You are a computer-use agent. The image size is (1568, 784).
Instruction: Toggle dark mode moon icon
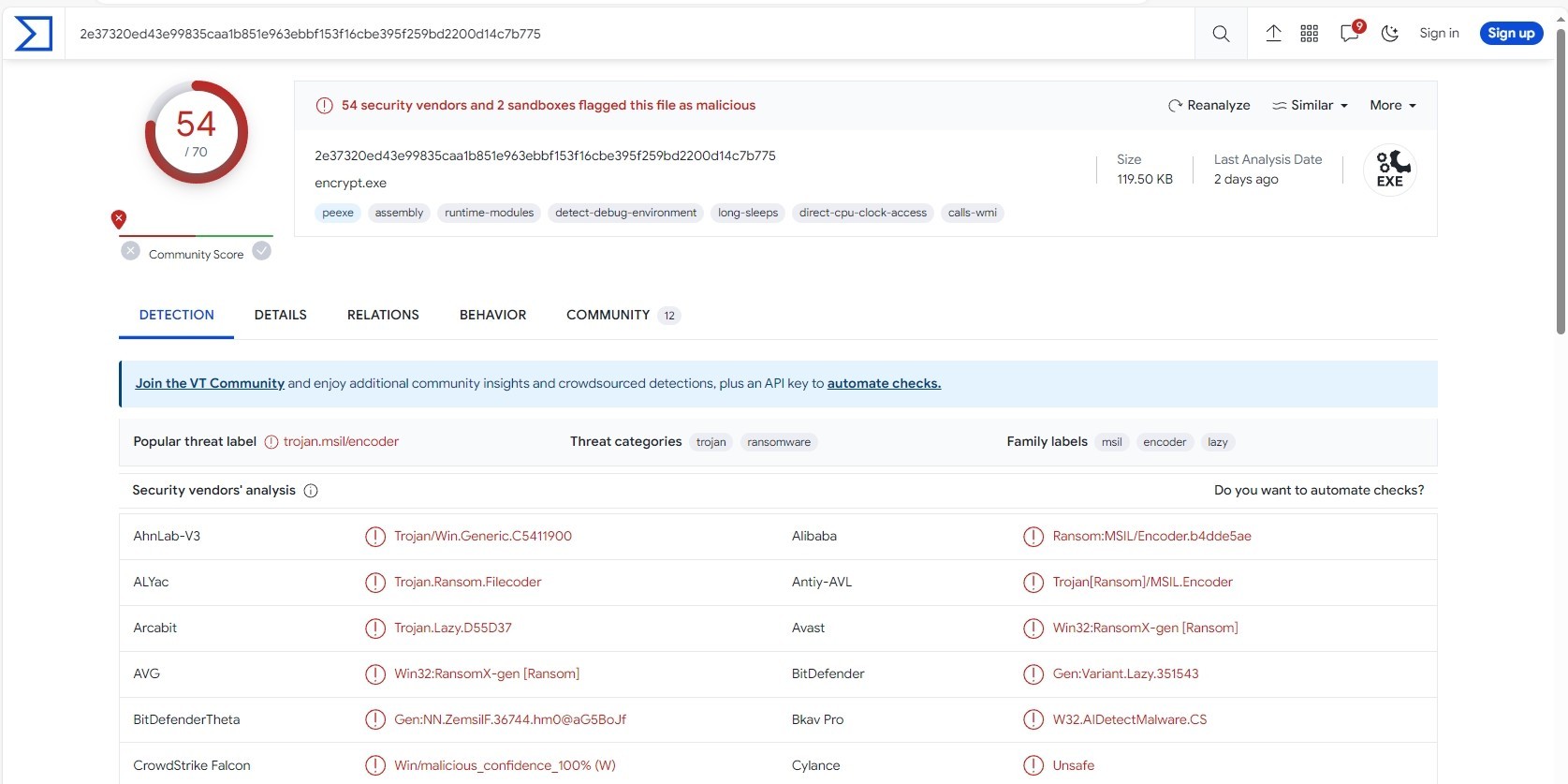(x=1390, y=34)
